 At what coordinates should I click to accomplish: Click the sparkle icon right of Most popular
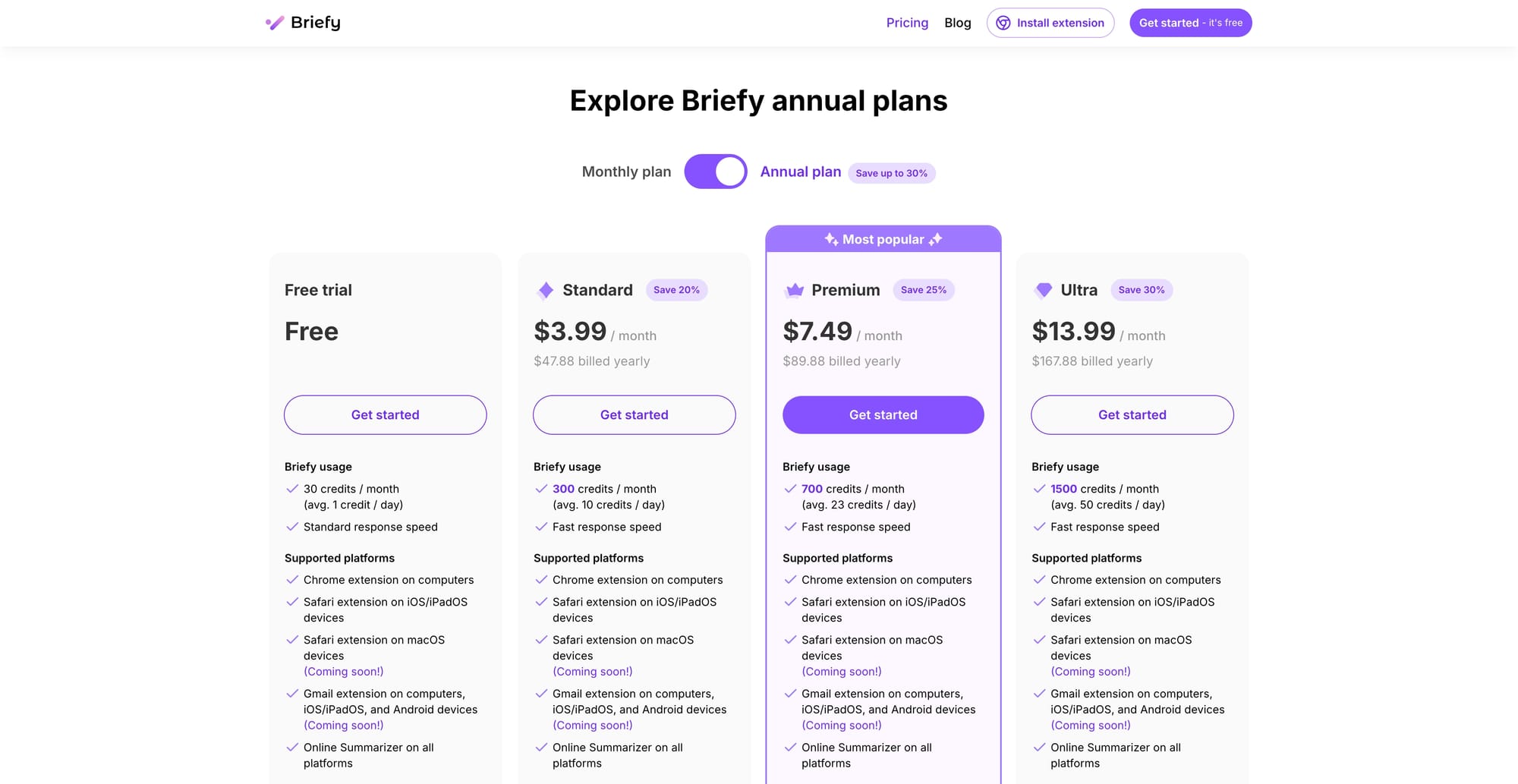pyautogui.click(x=936, y=239)
